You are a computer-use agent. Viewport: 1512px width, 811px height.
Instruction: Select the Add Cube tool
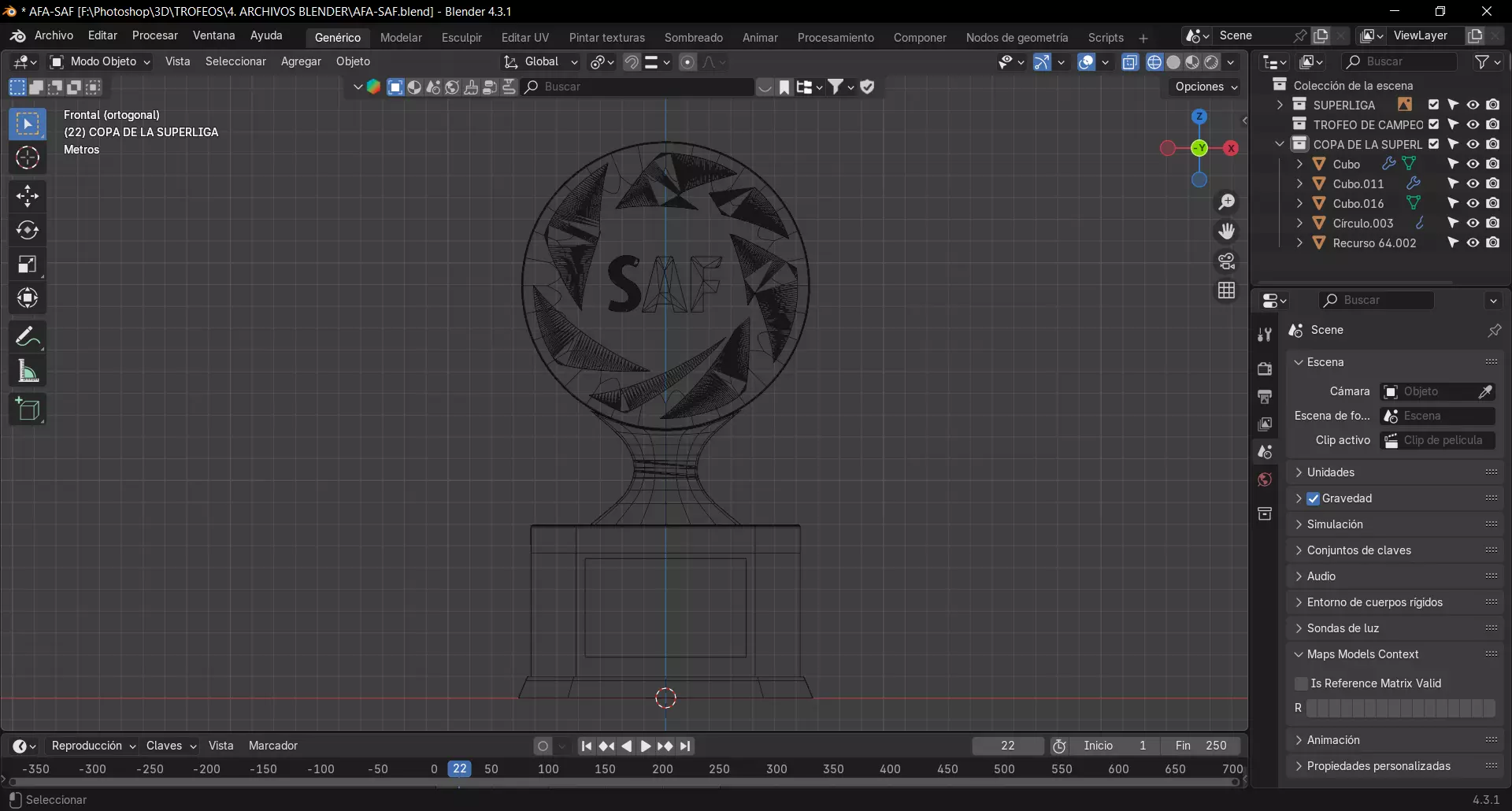(x=28, y=409)
